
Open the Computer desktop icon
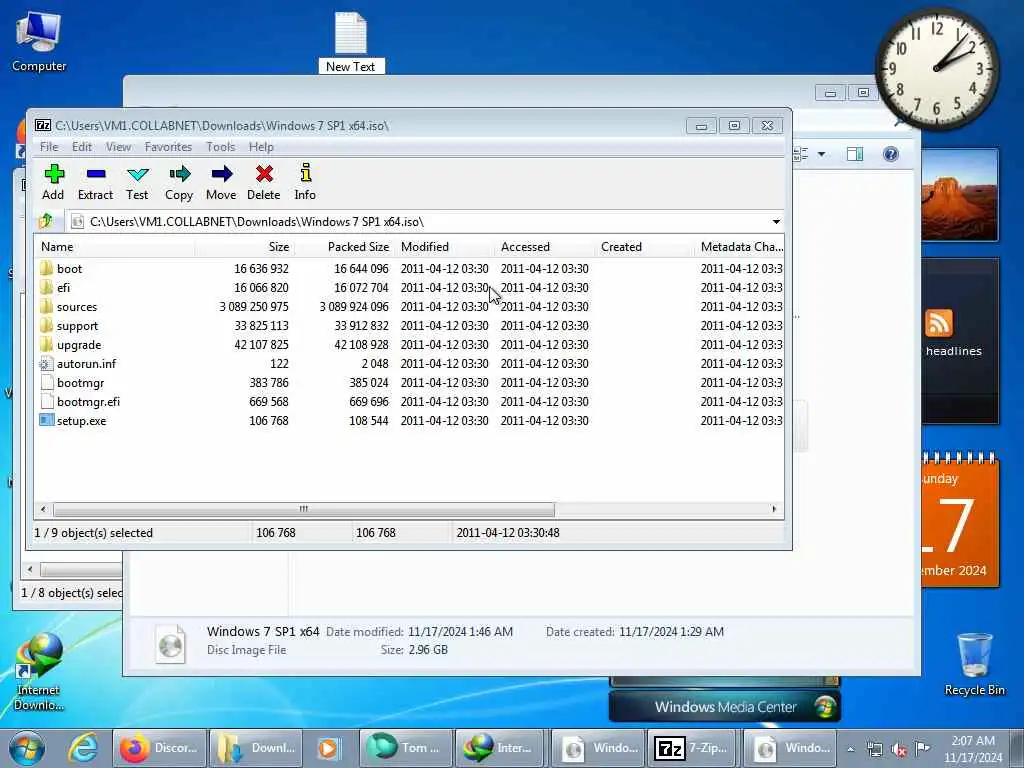pyautogui.click(x=39, y=42)
